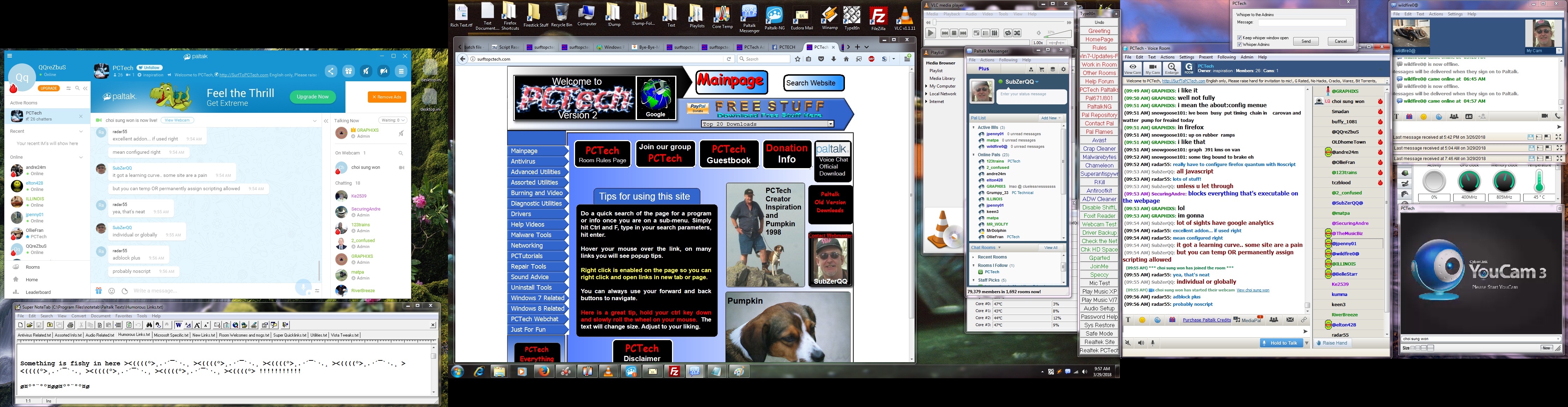Image resolution: width=1568 pixels, height=407 pixels.
Task: Toggle the VLC playlist view icon
Action: click(986, 34)
